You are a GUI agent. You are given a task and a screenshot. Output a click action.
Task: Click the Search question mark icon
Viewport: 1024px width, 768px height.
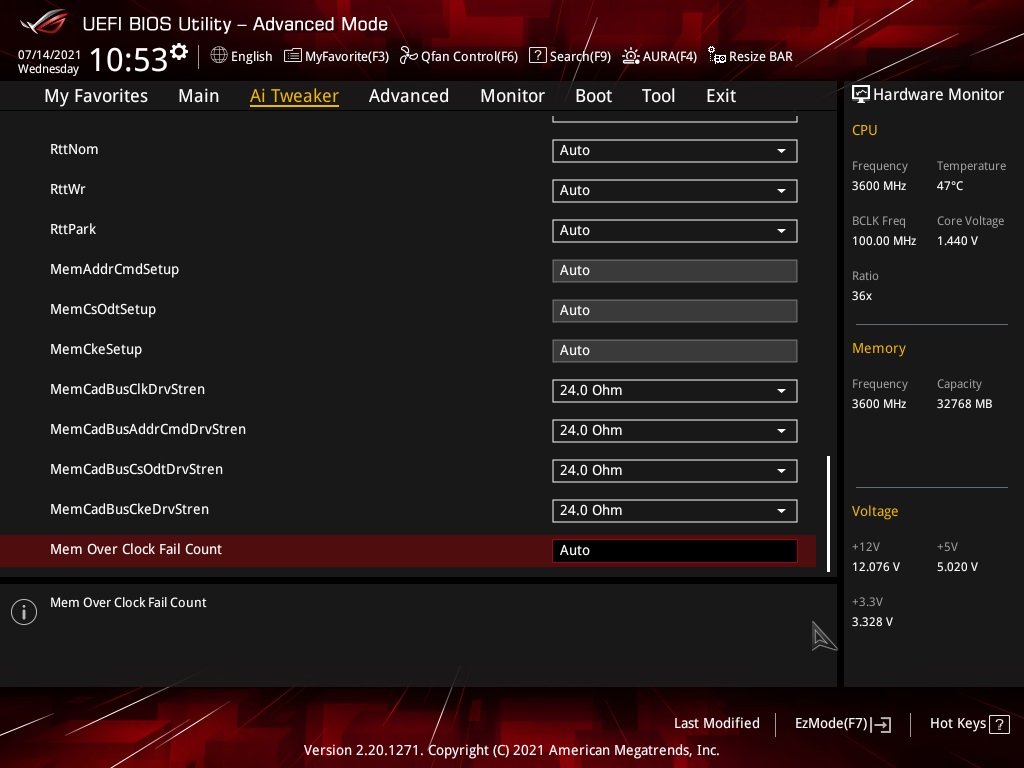537,56
